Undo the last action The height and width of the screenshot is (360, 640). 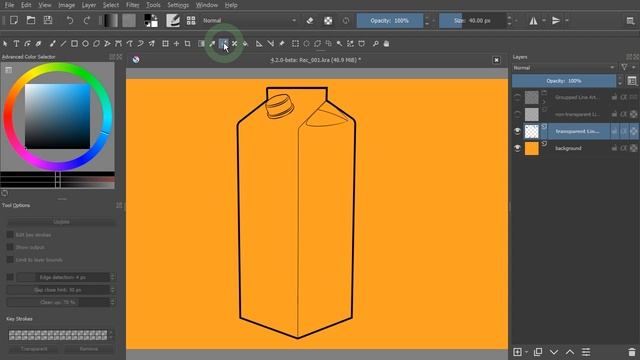(70, 20)
